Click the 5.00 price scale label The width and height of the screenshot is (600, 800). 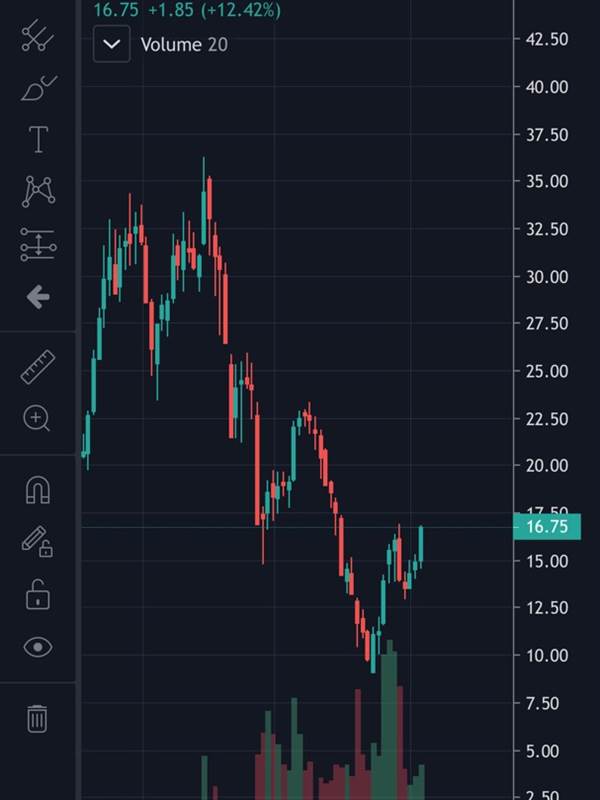pyautogui.click(x=542, y=751)
